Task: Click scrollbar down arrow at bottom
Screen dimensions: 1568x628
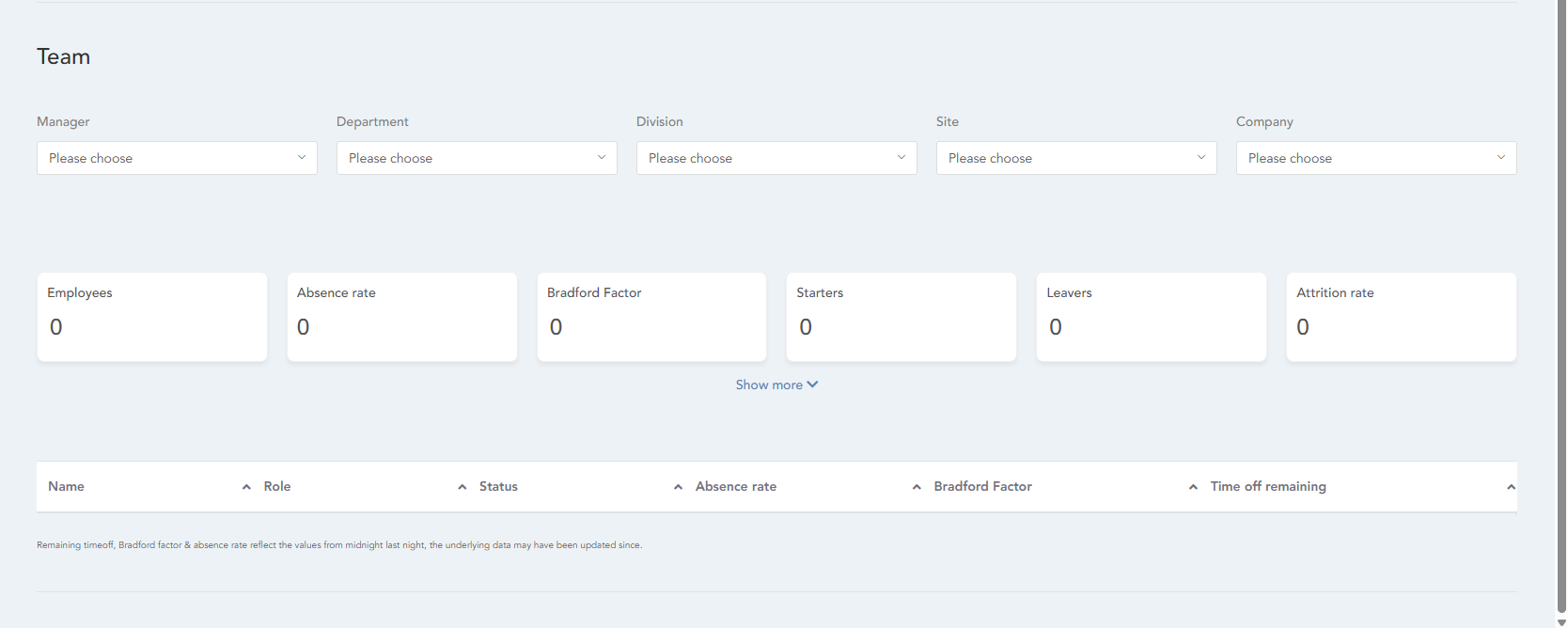Action: pyautogui.click(x=1561, y=621)
